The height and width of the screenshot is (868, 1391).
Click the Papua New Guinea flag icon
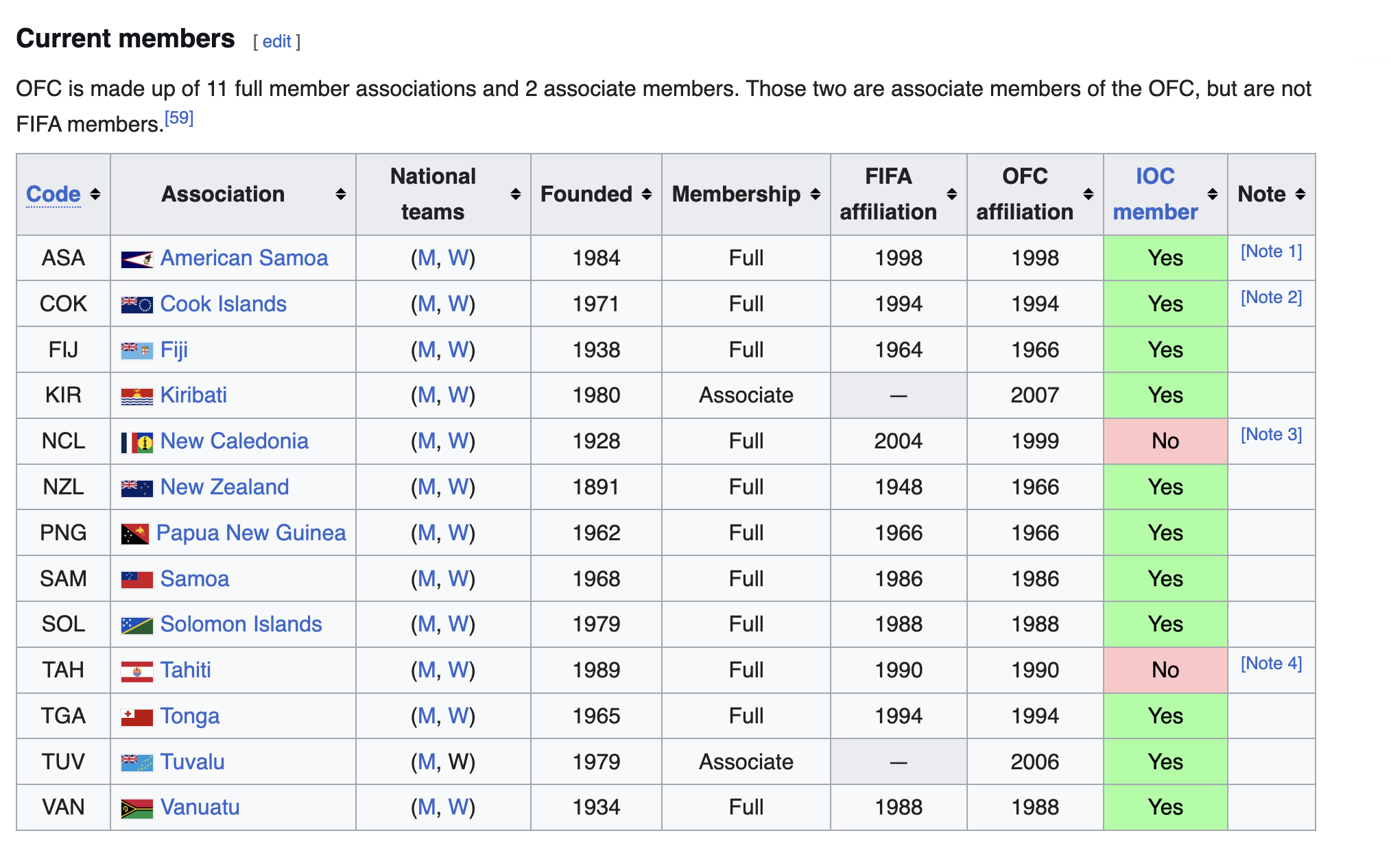pos(134,534)
